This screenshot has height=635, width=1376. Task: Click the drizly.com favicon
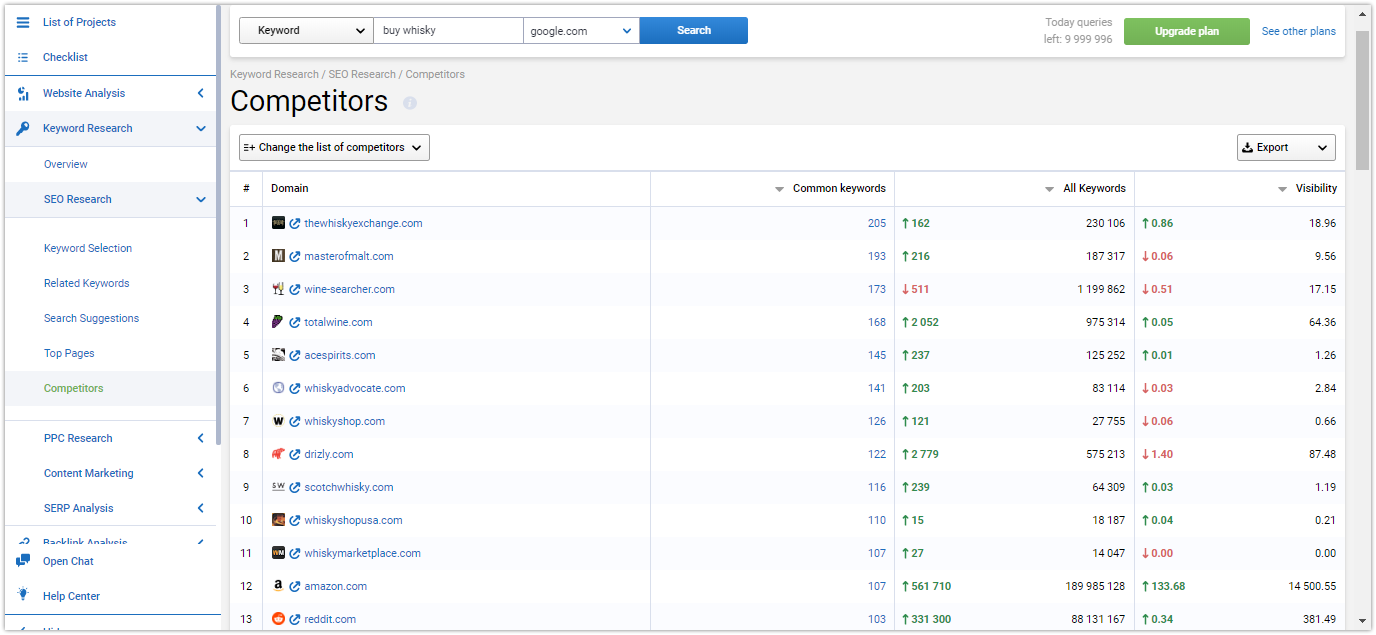pyautogui.click(x=278, y=454)
